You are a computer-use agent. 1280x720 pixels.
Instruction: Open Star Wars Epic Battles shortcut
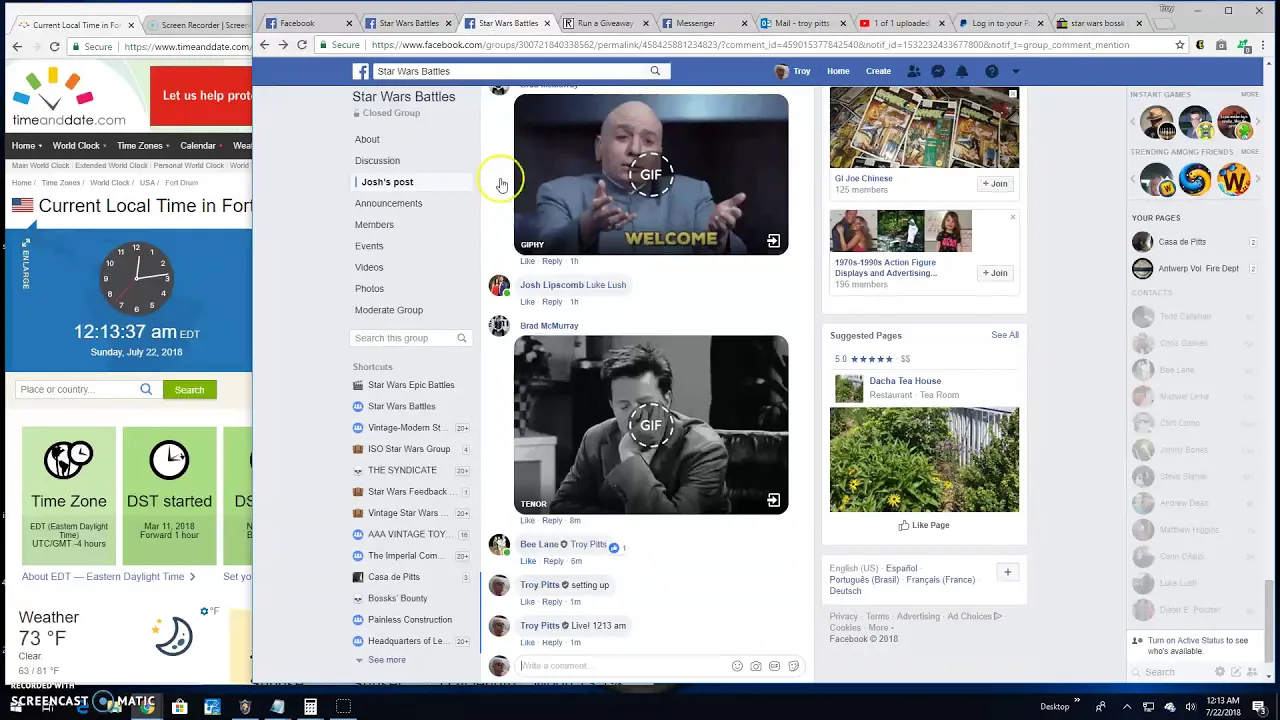coord(411,385)
